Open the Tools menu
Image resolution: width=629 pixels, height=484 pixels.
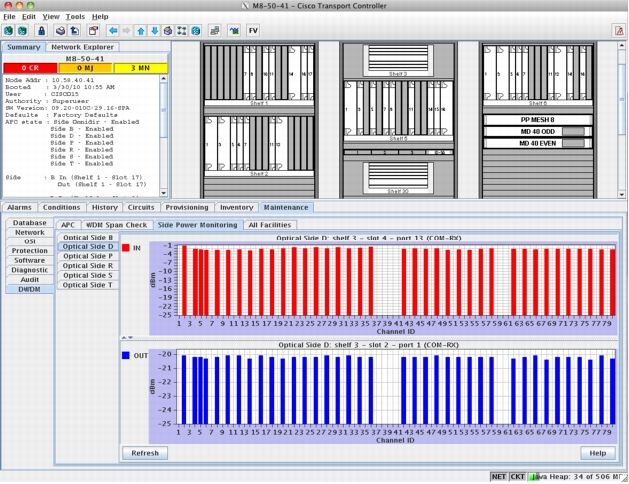click(75, 16)
